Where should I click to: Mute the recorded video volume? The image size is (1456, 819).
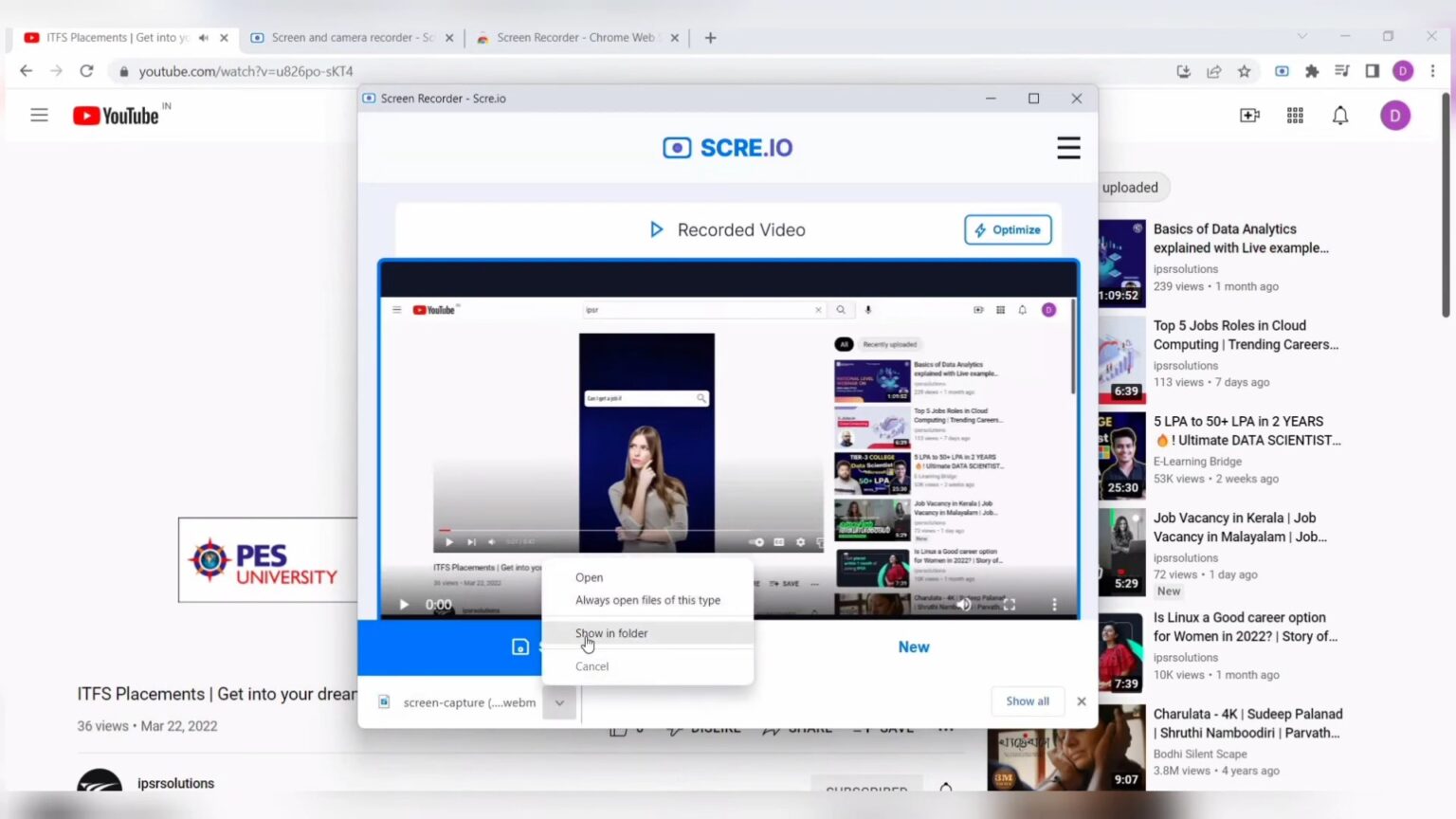pos(964,605)
